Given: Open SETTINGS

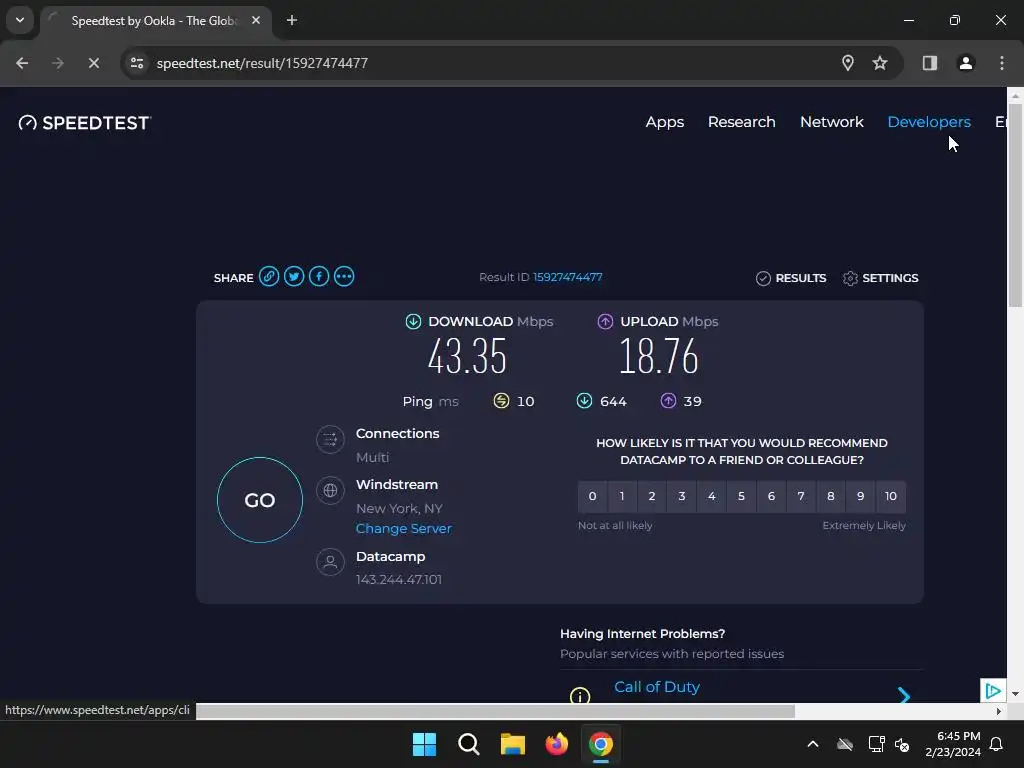Looking at the screenshot, I should point(880,278).
